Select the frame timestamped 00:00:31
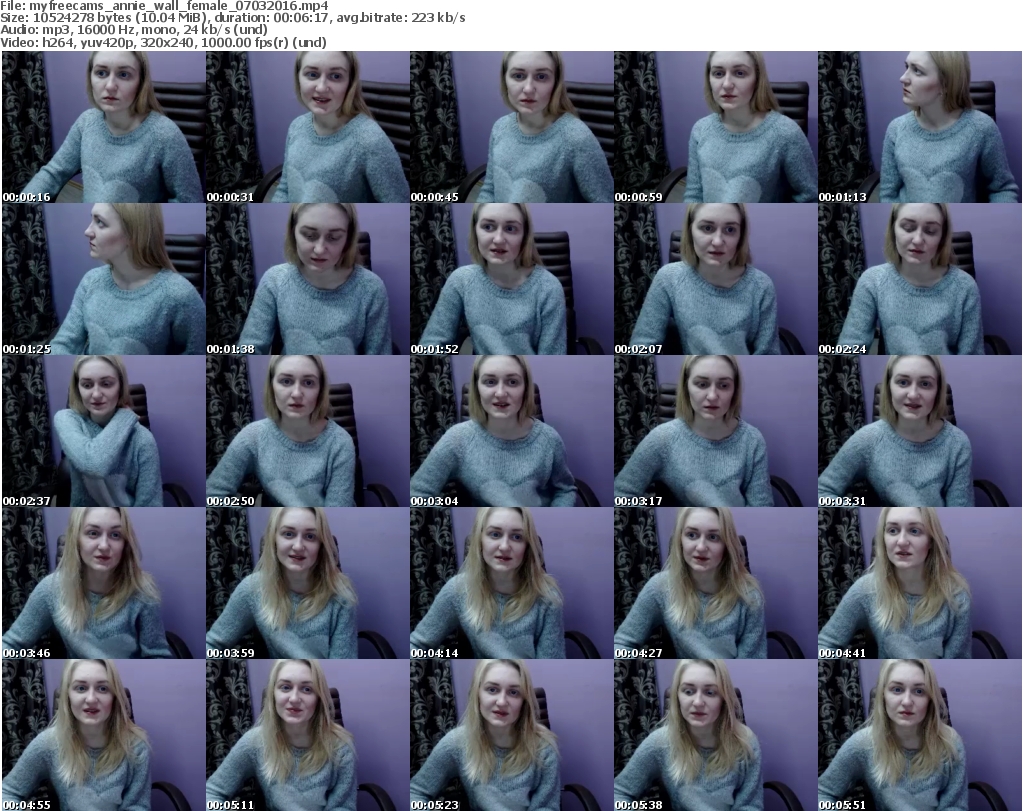The image size is (1024, 811). click(308, 127)
